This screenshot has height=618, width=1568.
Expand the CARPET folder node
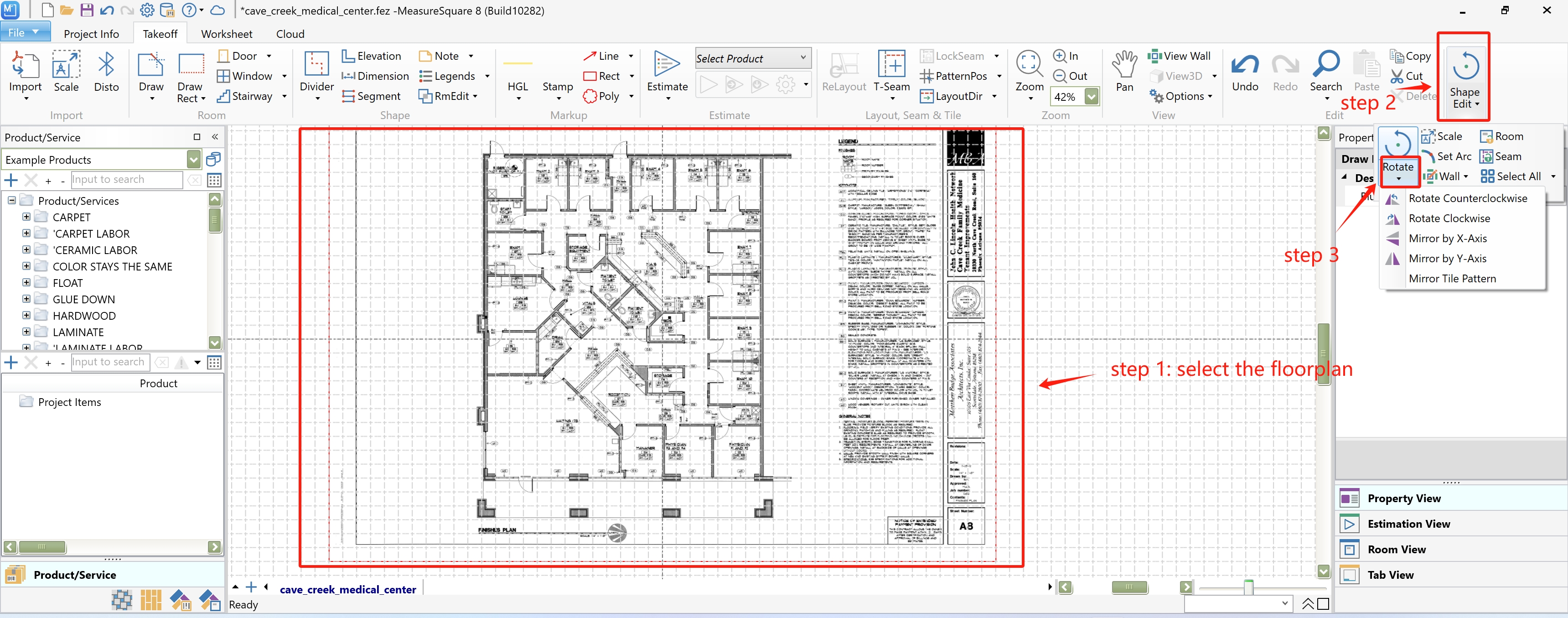pos(26,217)
